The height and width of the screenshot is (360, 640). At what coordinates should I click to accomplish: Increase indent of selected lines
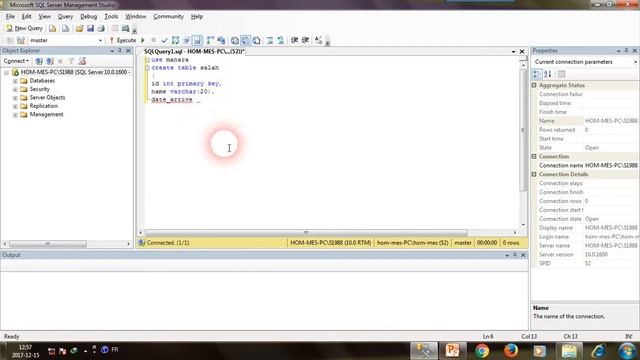pos(305,40)
